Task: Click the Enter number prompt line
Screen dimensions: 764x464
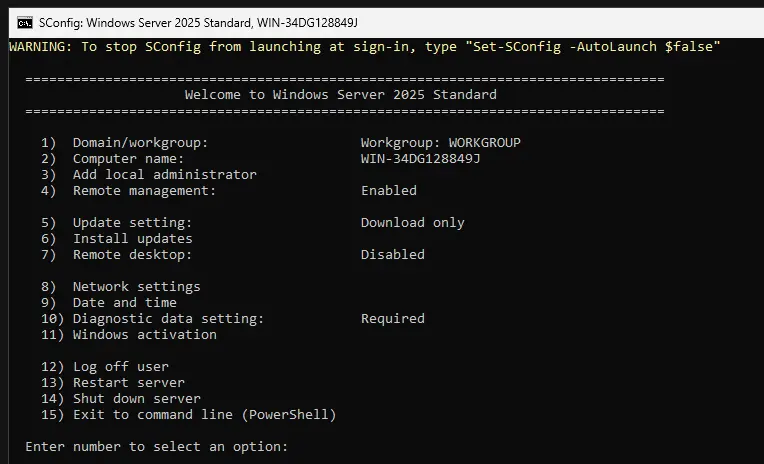Action: coord(156,446)
